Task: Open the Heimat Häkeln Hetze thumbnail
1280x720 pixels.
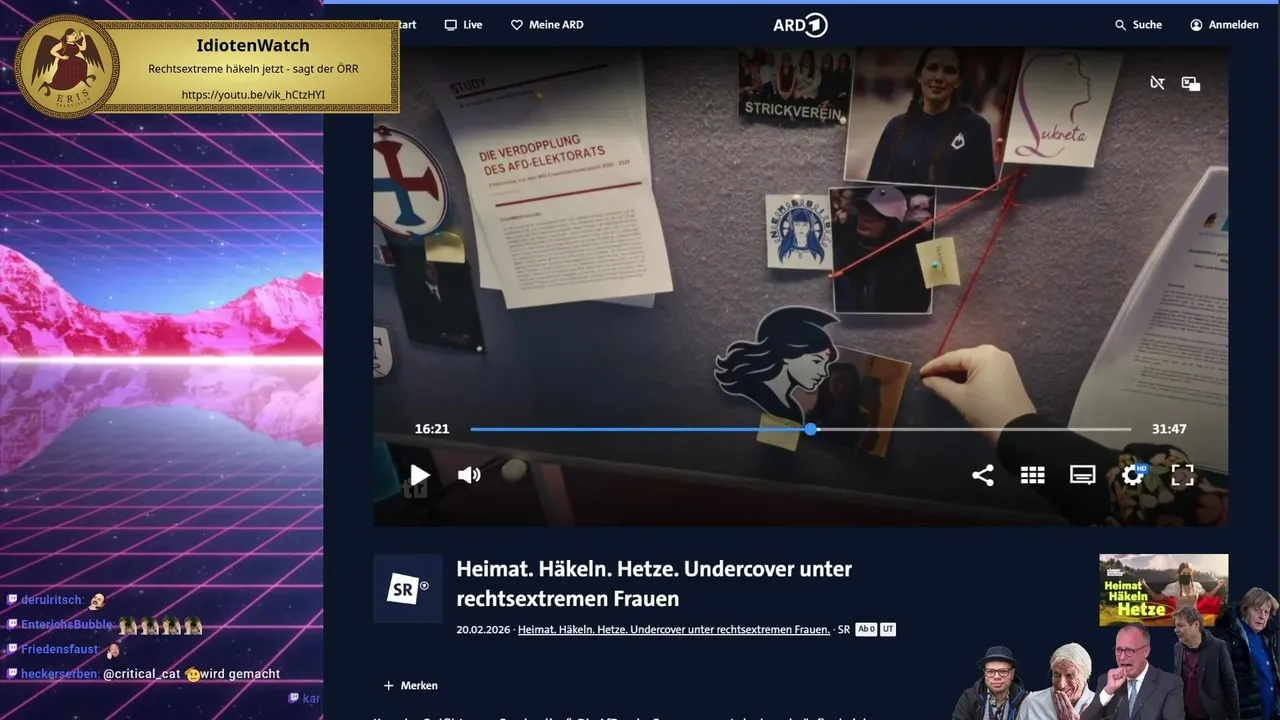Action: tap(1163, 590)
